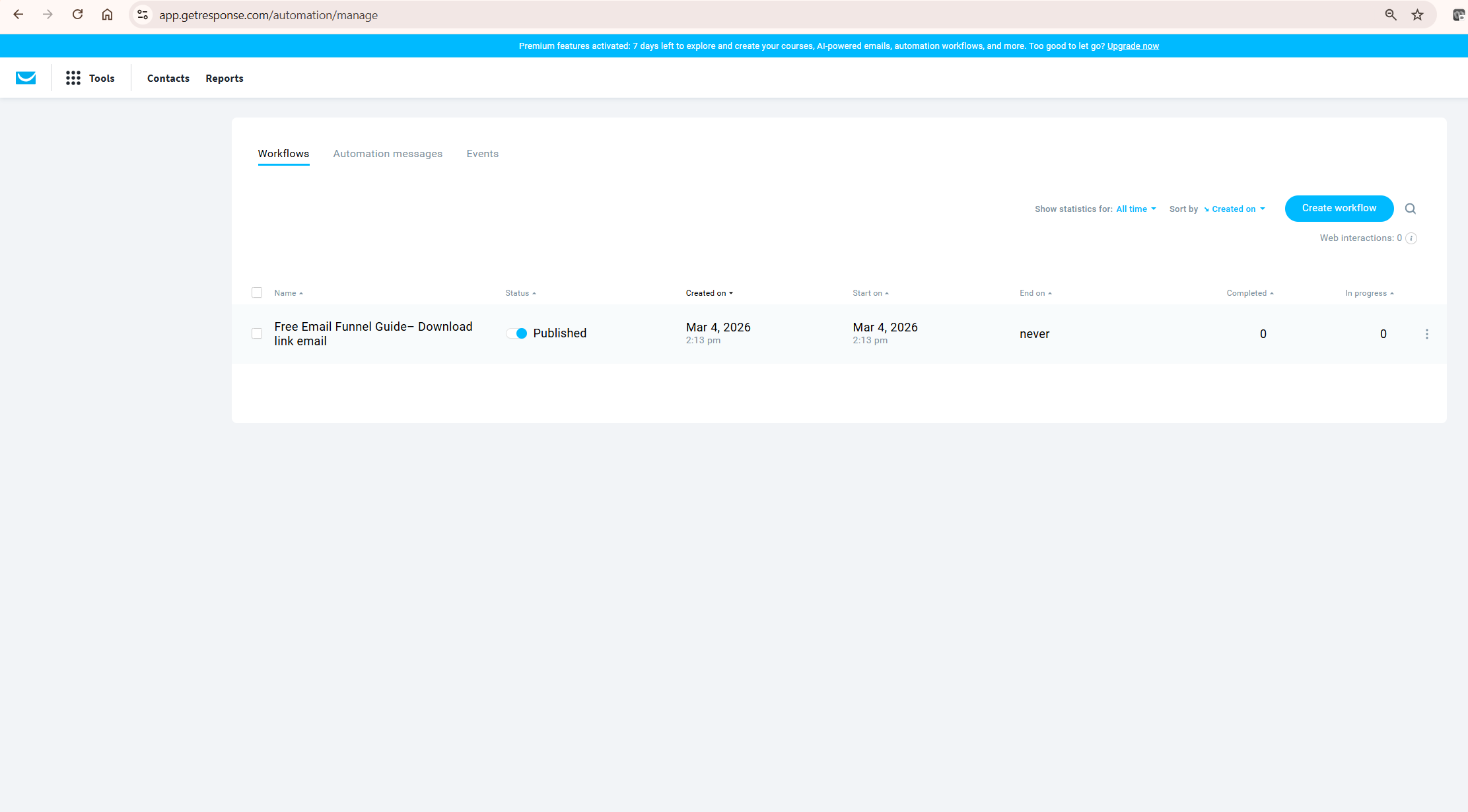Reload the page with the refresh icon
1468x812 pixels.
tap(77, 15)
